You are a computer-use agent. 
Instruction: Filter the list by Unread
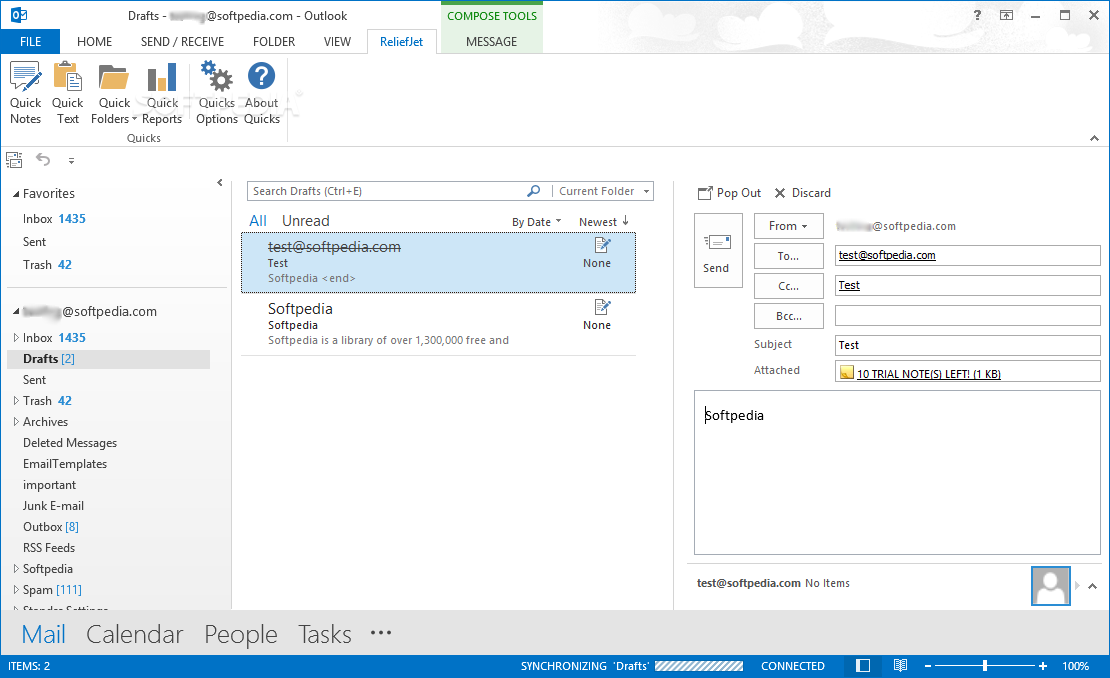[306, 221]
